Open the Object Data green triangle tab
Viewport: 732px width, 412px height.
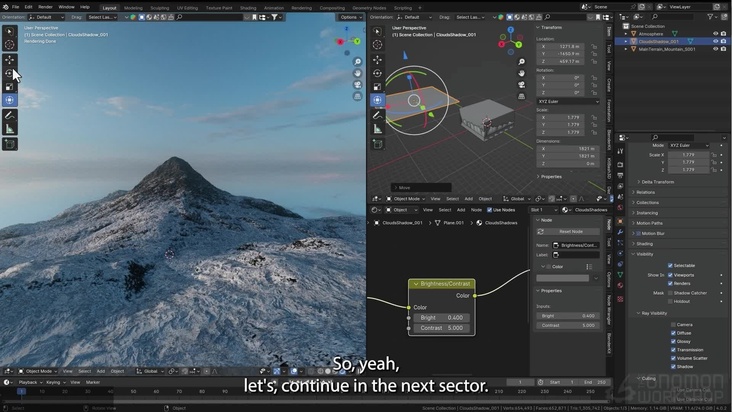click(620, 275)
